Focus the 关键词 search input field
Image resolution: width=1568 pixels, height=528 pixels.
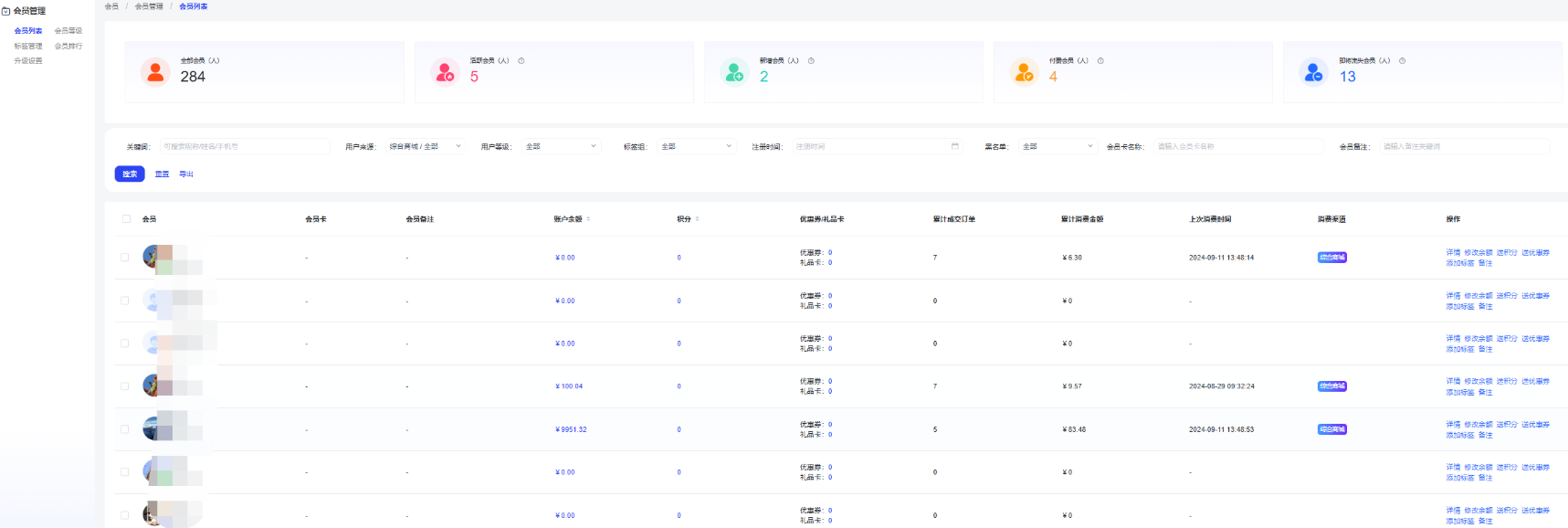click(244, 146)
